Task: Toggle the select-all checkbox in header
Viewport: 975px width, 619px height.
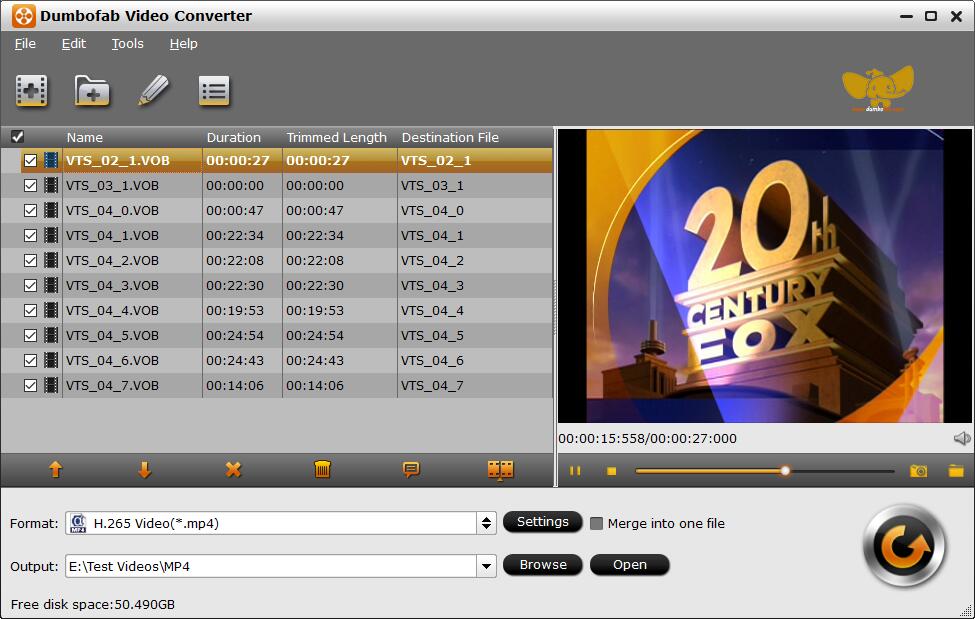Action: [x=17, y=137]
